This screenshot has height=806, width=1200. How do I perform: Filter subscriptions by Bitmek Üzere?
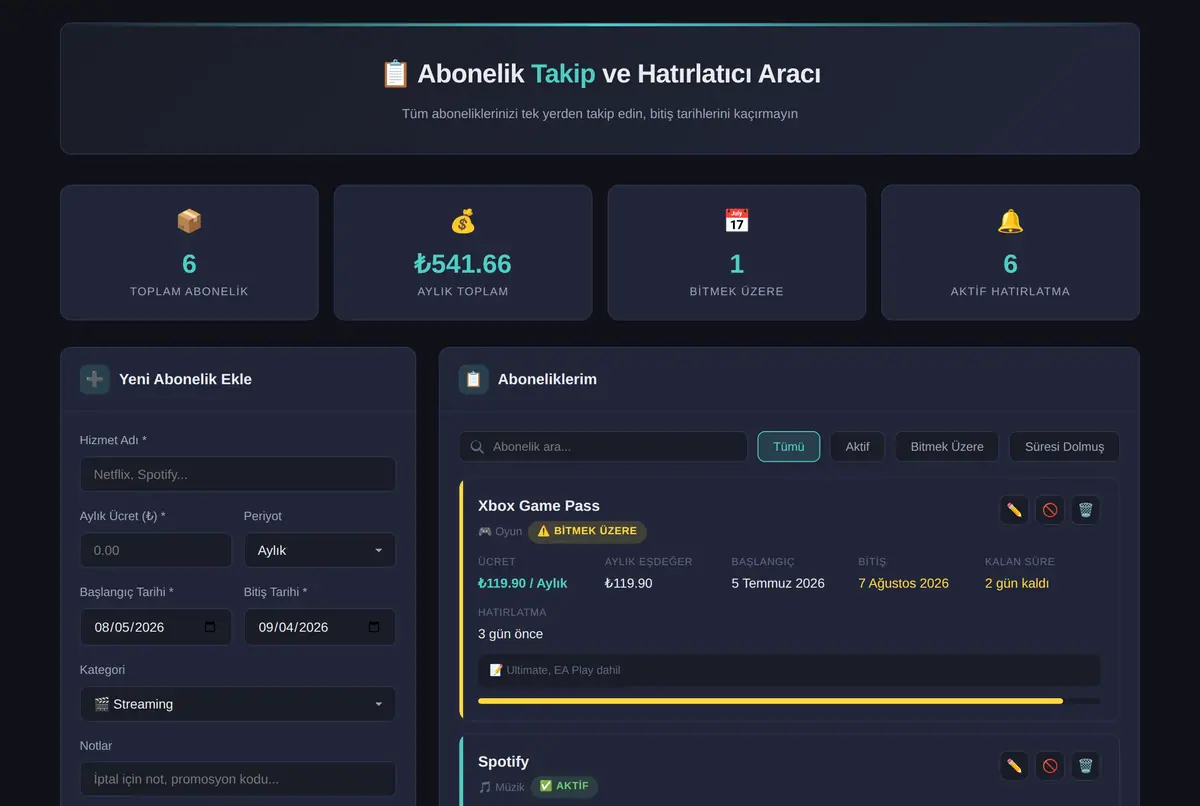(947, 447)
